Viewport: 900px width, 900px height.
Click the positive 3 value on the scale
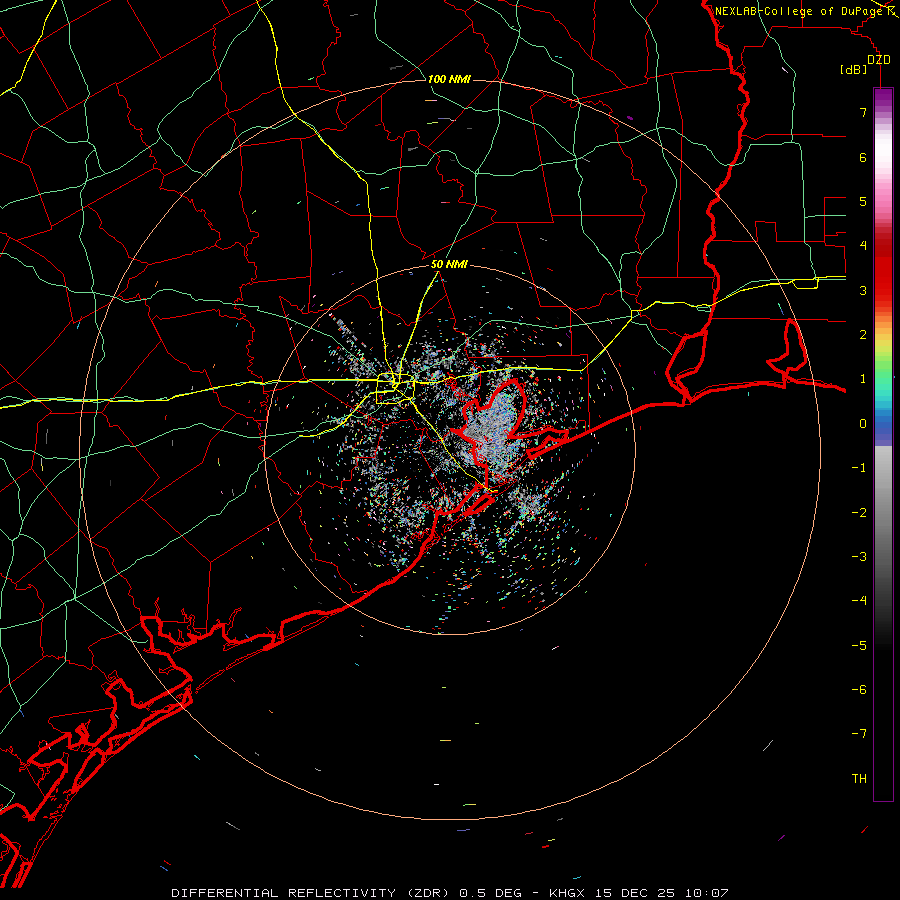tap(863, 290)
